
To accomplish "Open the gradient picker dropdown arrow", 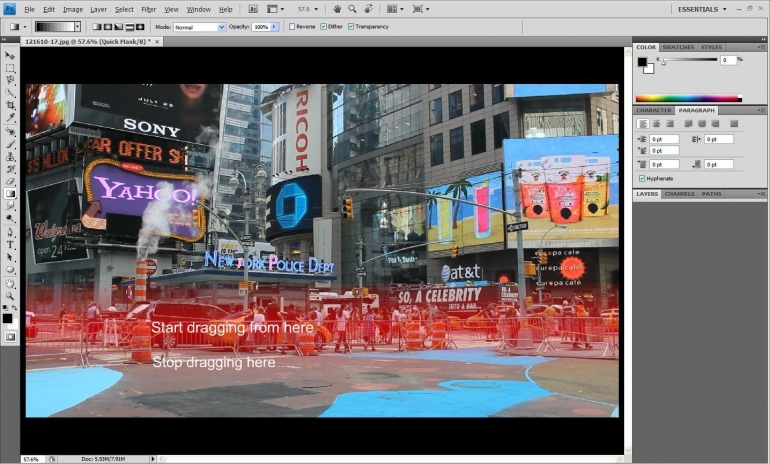I will click(77, 27).
